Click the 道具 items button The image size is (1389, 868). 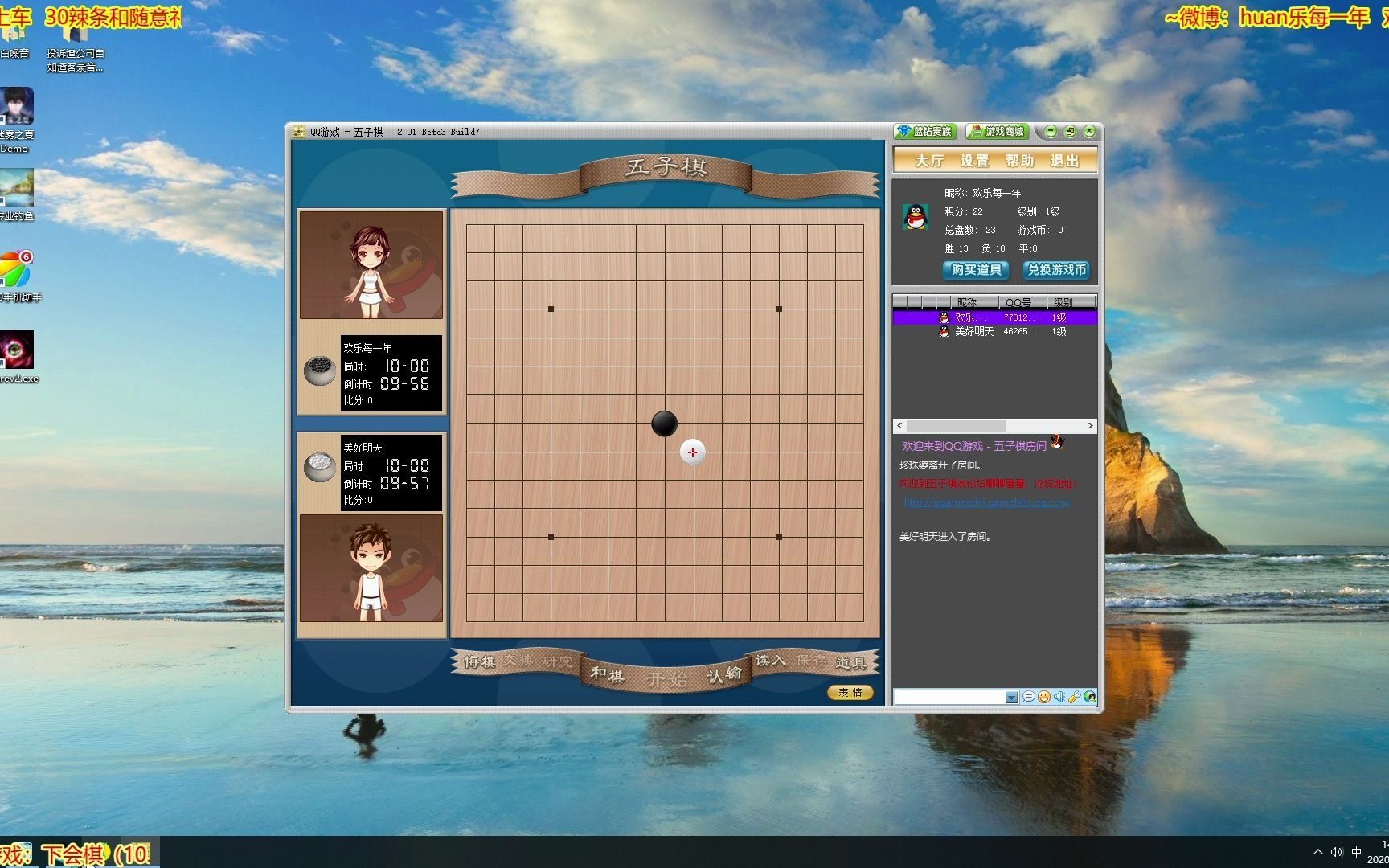tap(850, 662)
